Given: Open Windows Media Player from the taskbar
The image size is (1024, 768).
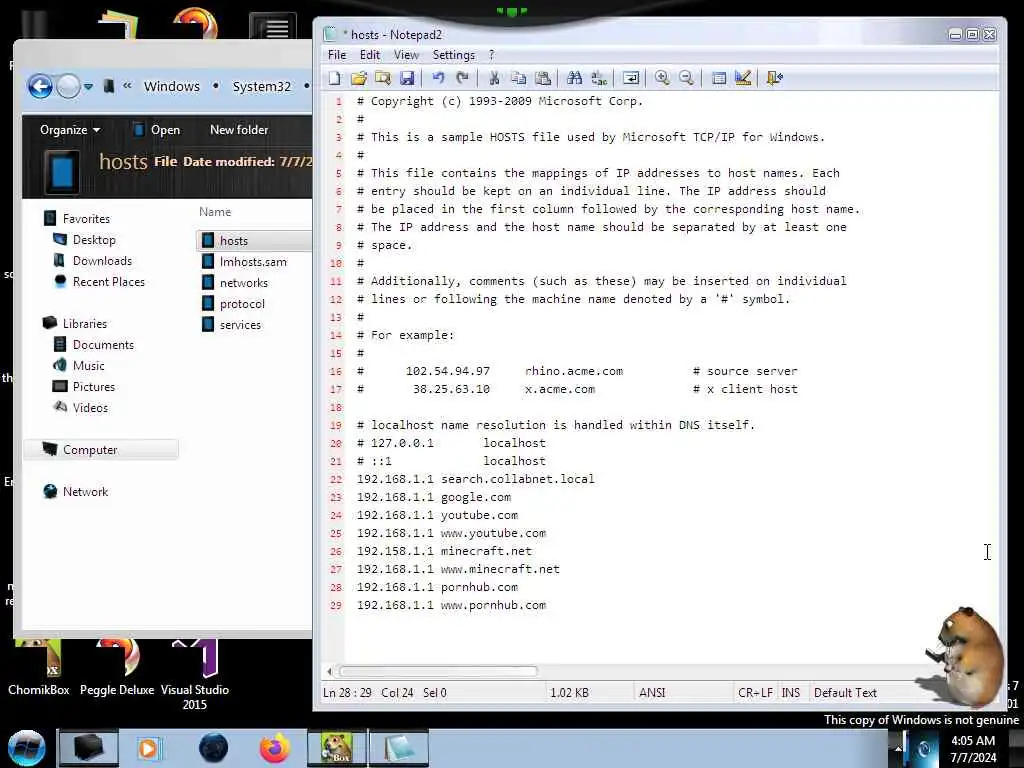Looking at the screenshot, I should 149,748.
